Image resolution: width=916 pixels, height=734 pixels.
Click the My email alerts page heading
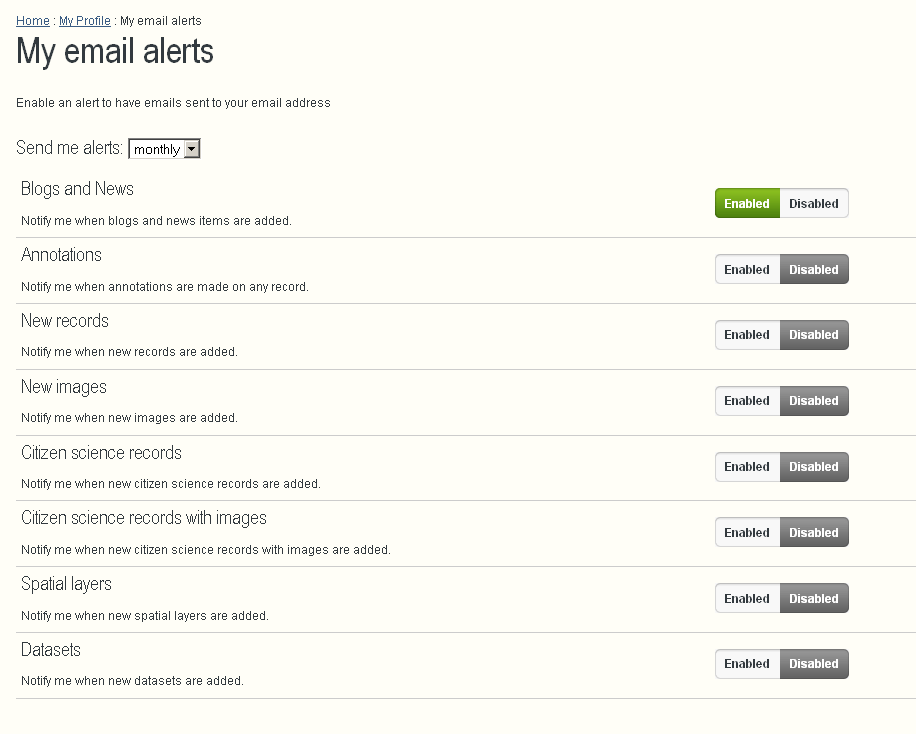point(115,52)
